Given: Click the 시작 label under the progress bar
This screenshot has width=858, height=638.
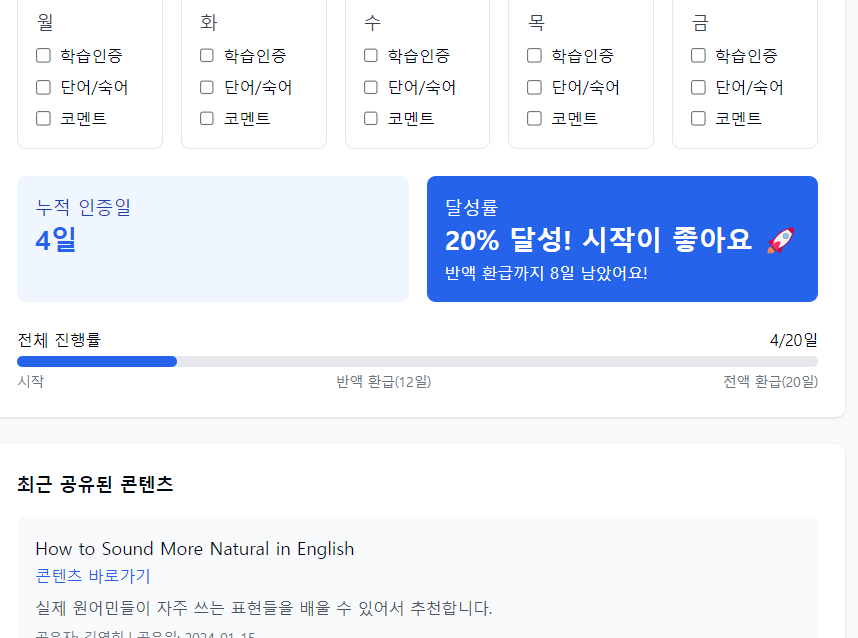Looking at the screenshot, I should 32,382.
